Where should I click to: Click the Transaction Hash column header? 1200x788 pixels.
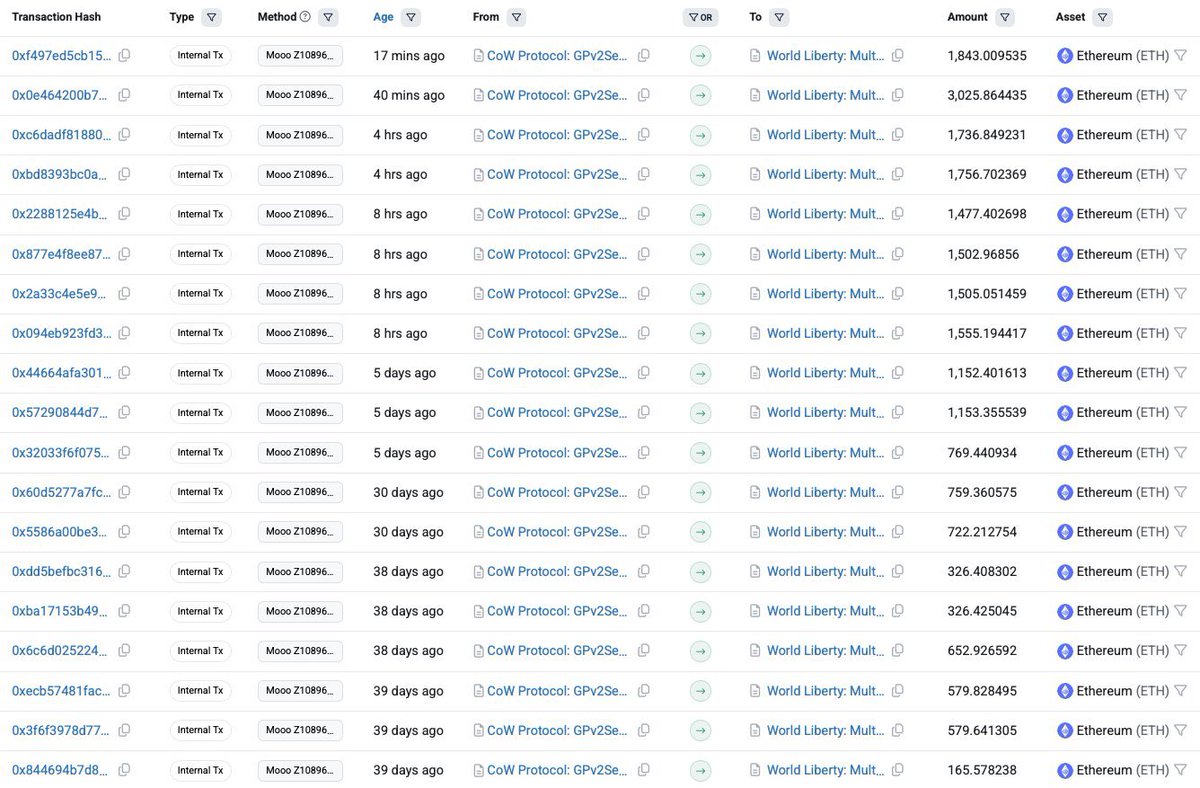56,17
